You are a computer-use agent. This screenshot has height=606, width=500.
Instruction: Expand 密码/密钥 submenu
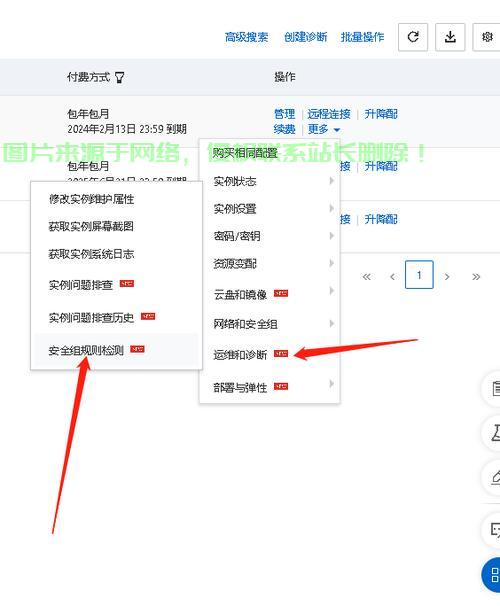click(269, 236)
